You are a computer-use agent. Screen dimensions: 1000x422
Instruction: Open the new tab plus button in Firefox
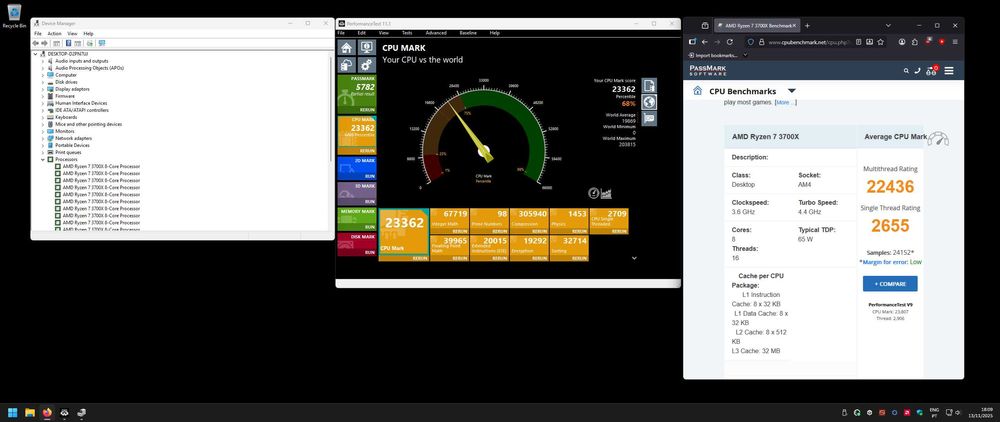[807, 25]
